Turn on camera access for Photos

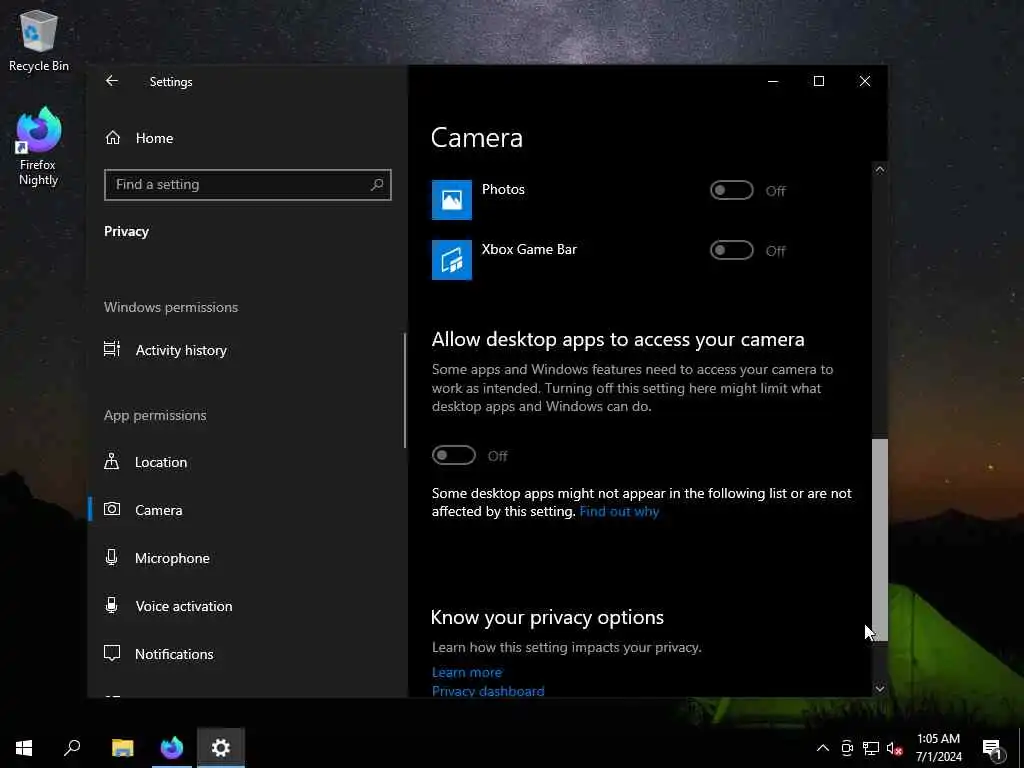[x=731, y=191]
